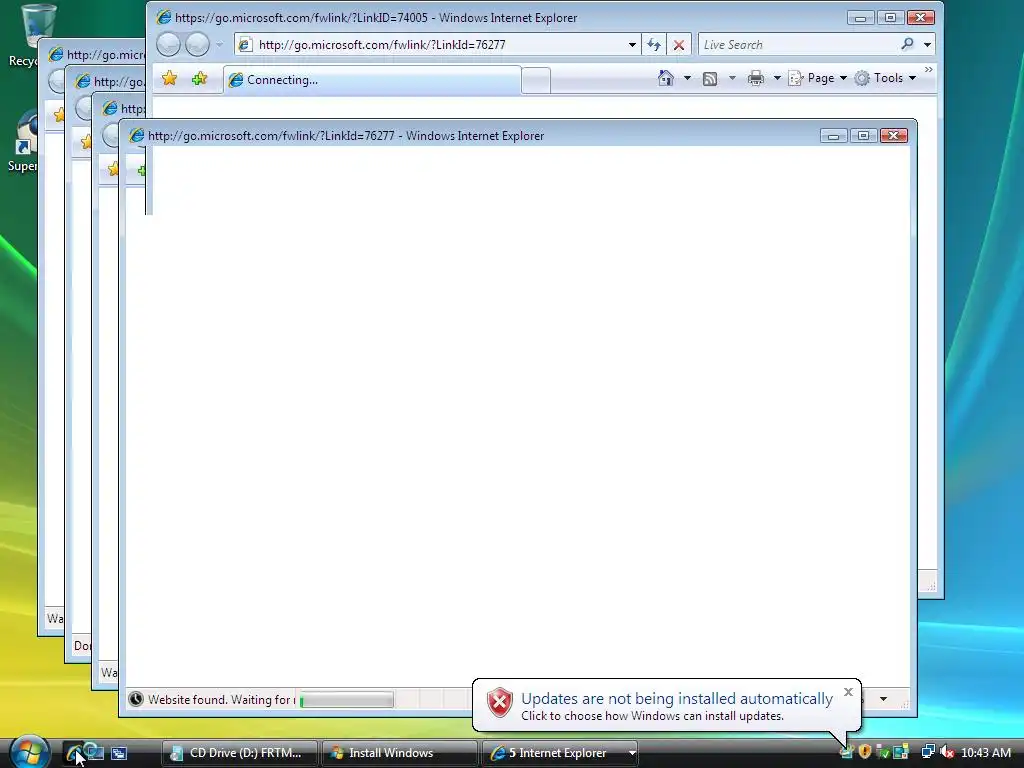
Task: Click the resize grip of LinkID=74005 window
Action: [931, 586]
